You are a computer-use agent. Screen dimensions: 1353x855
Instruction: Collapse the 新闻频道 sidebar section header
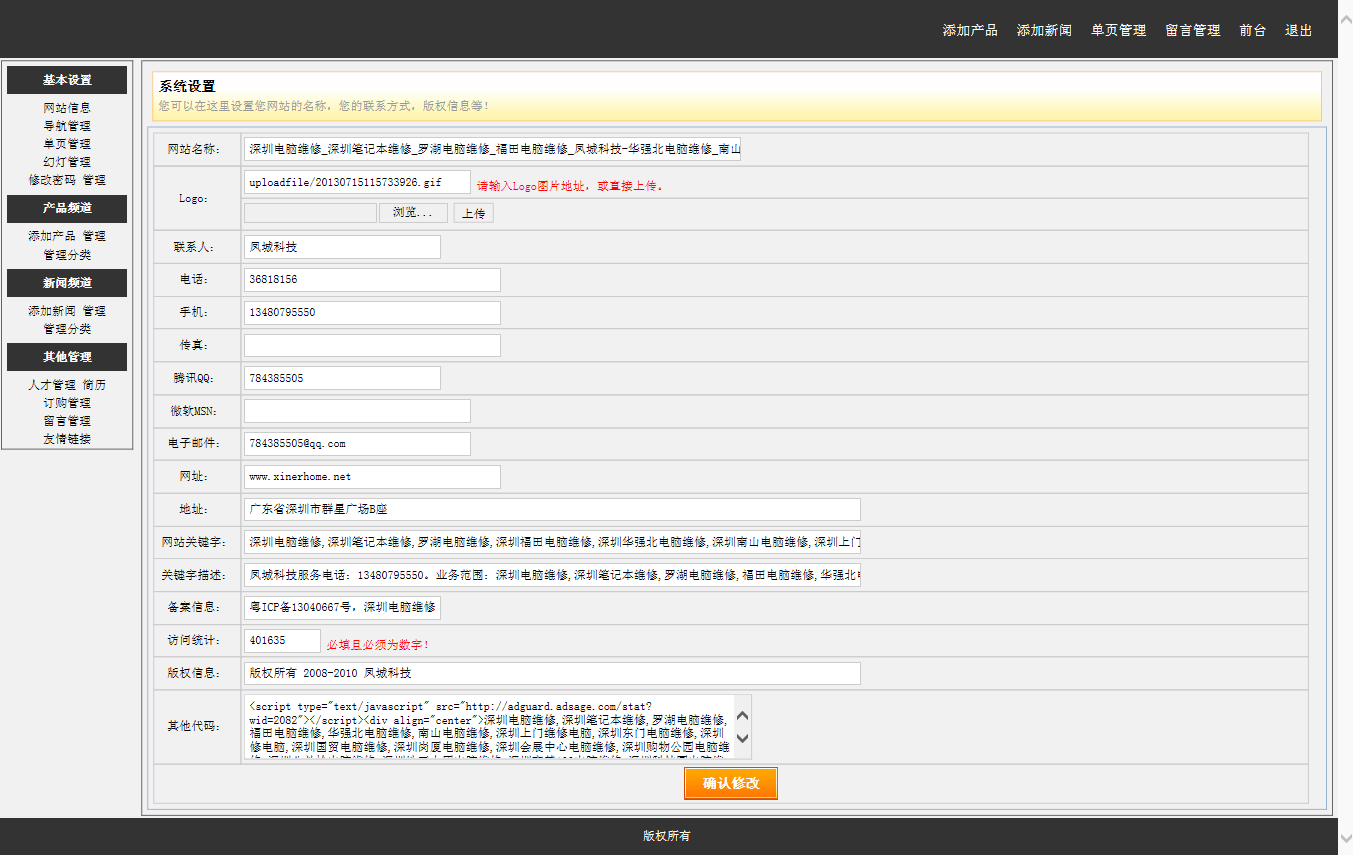point(67,283)
